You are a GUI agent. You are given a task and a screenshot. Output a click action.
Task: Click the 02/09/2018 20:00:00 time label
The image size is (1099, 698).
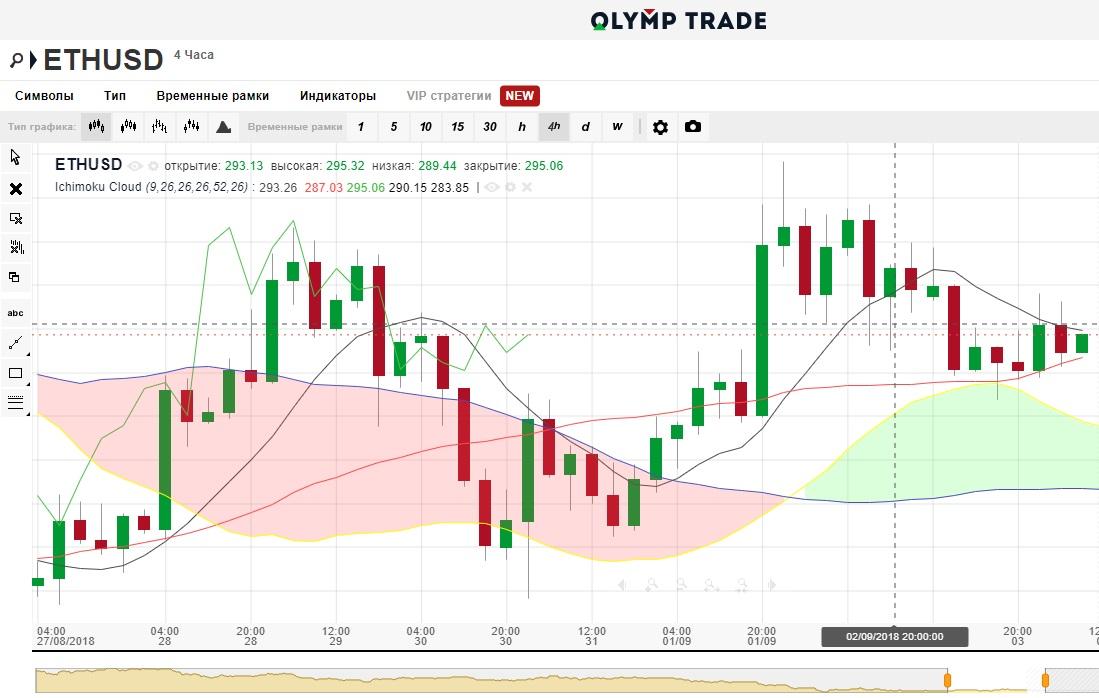[894, 637]
